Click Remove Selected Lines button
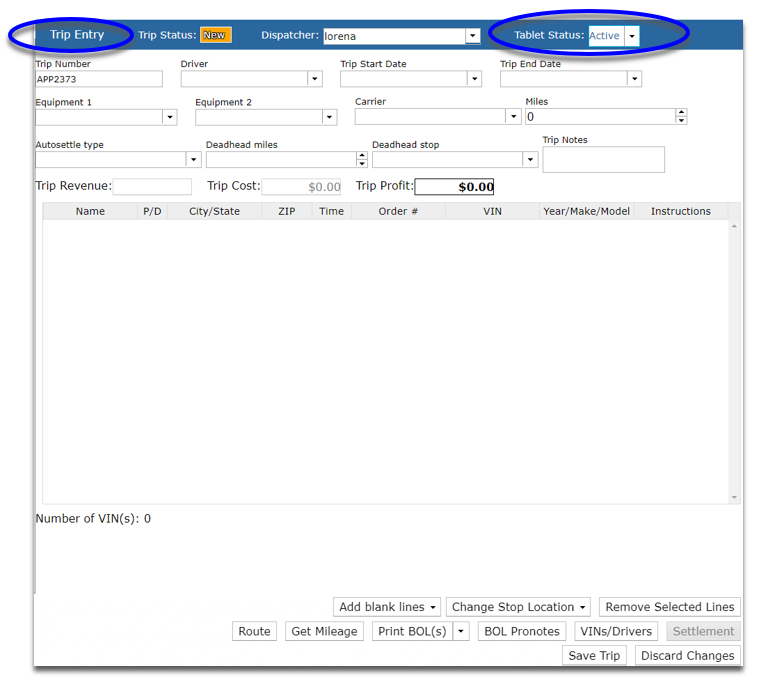 pyautogui.click(x=670, y=607)
